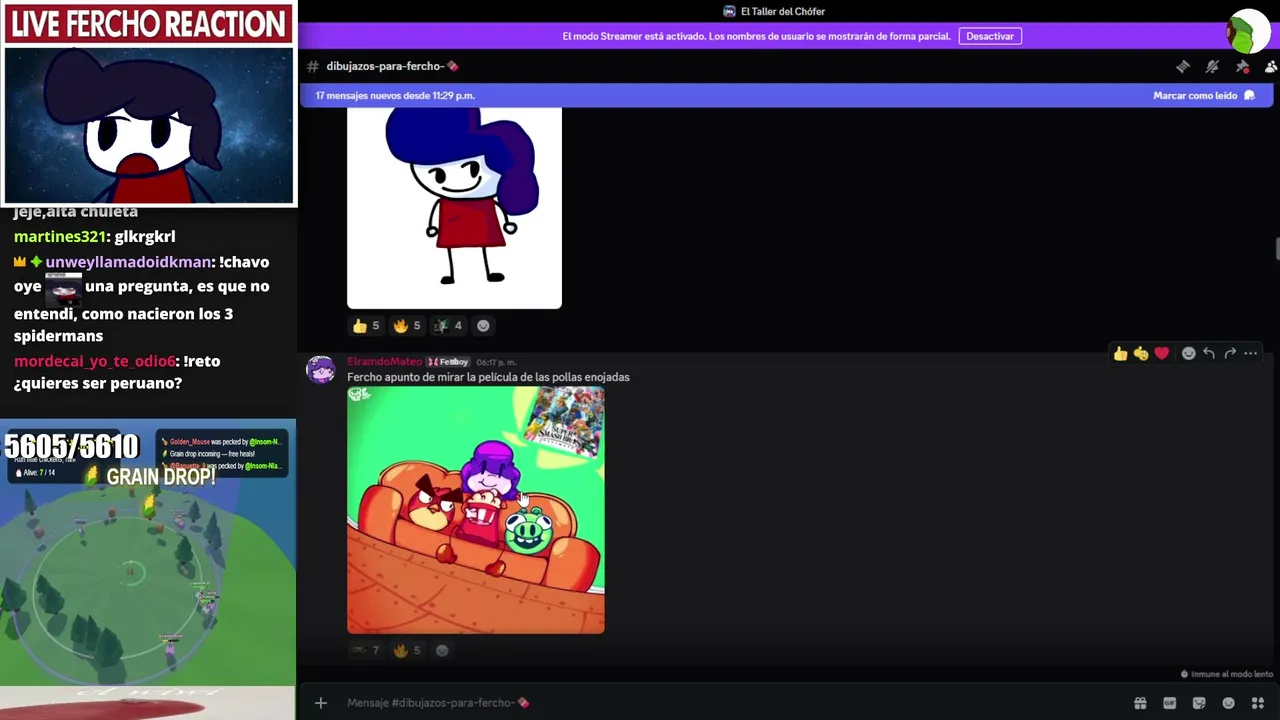Toggle the reaction with count 7
The height and width of the screenshot is (720, 1280).
[x=365, y=650]
